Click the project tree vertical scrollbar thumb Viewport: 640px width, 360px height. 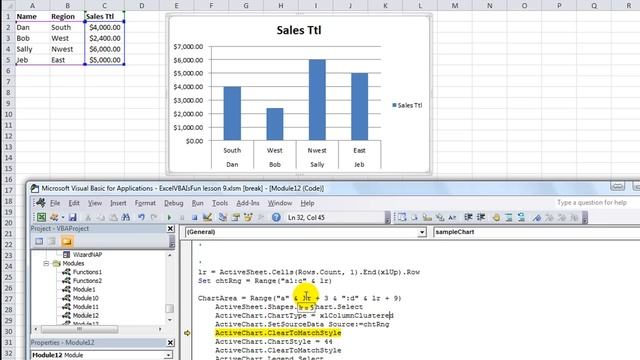tap(170, 309)
